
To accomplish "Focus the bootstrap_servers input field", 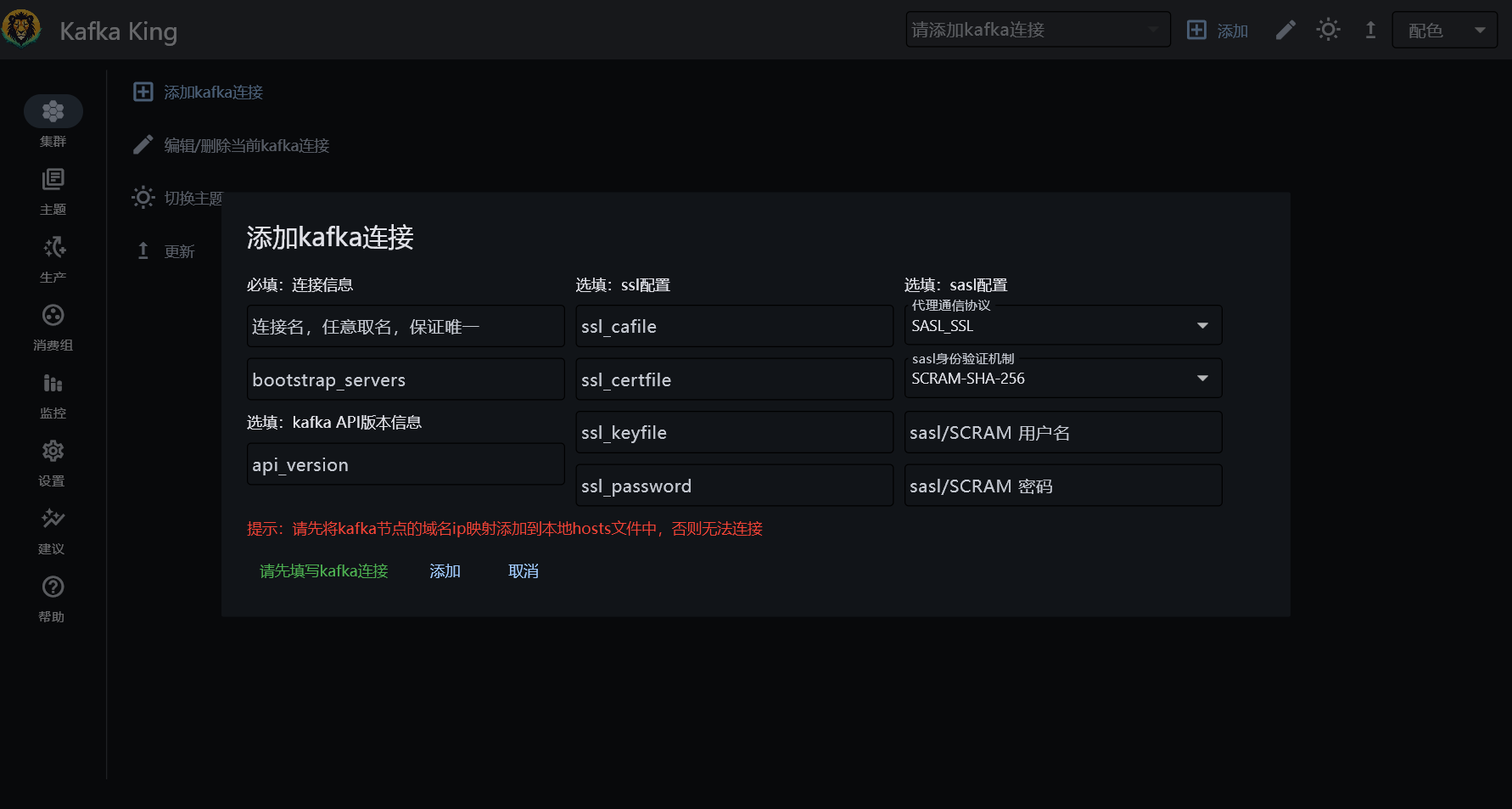I will [x=406, y=379].
